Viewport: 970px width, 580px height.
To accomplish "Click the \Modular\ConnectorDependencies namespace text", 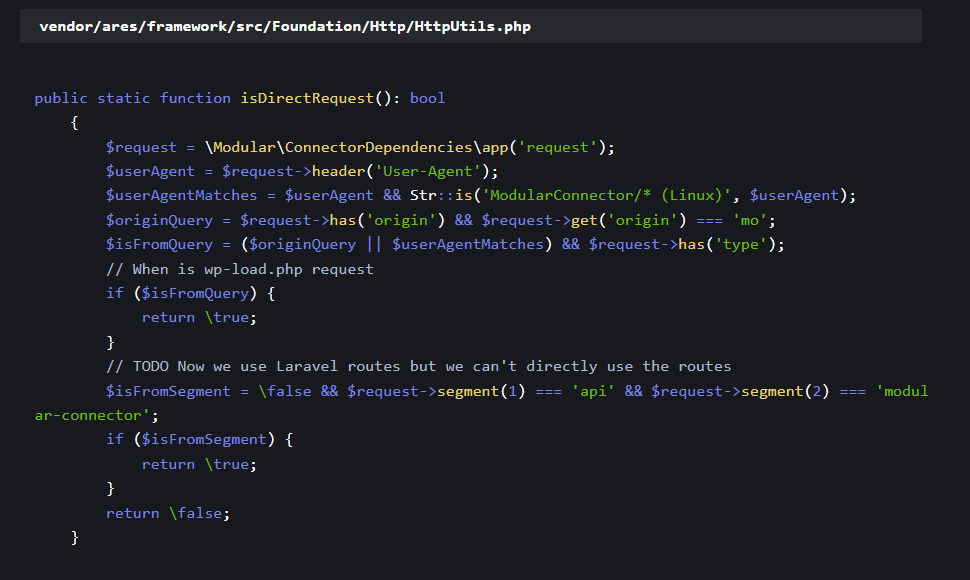I will pyautogui.click(x=338, y=147).
